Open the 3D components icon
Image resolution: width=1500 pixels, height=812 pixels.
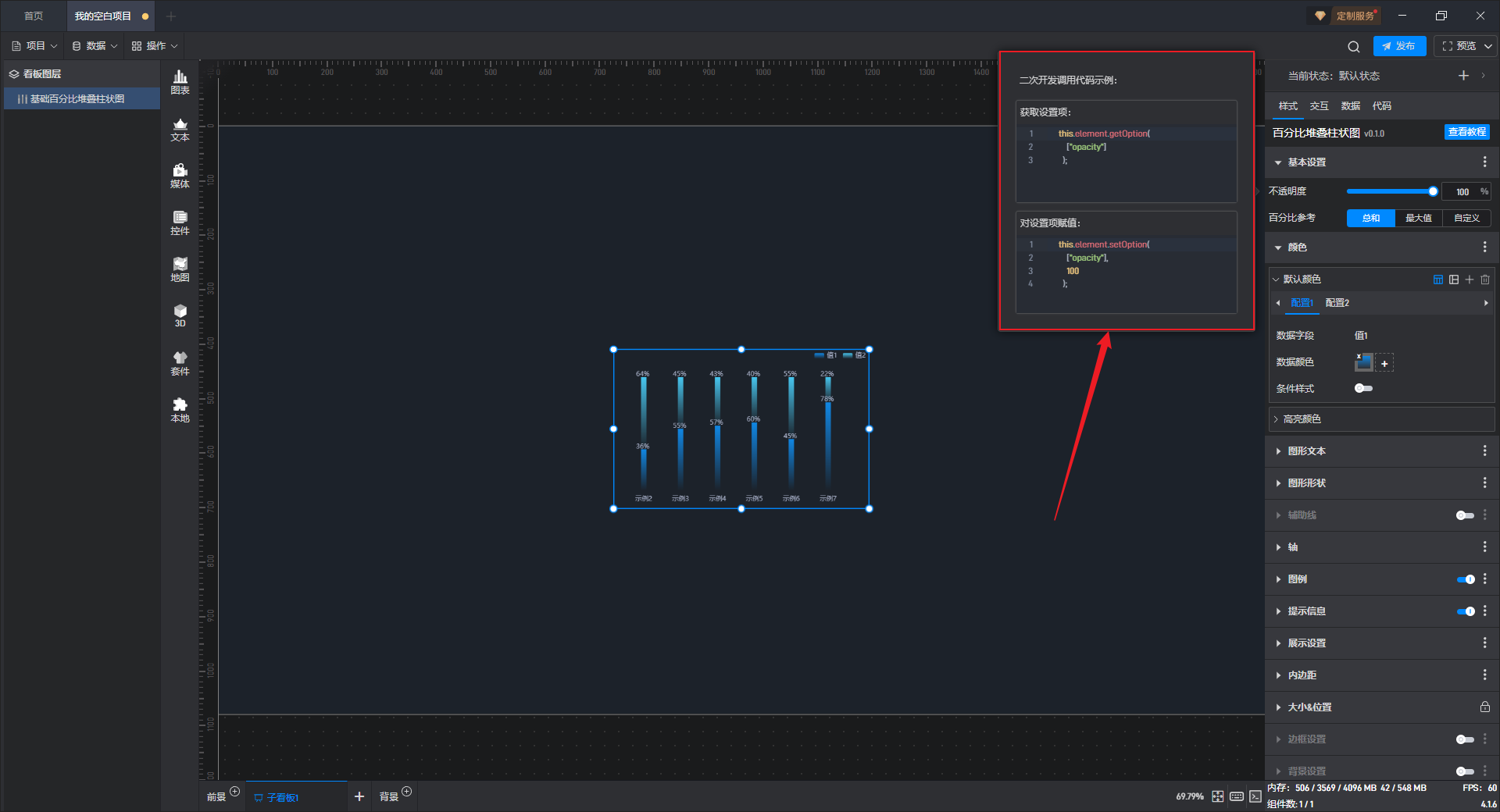[x=180, y=315]
